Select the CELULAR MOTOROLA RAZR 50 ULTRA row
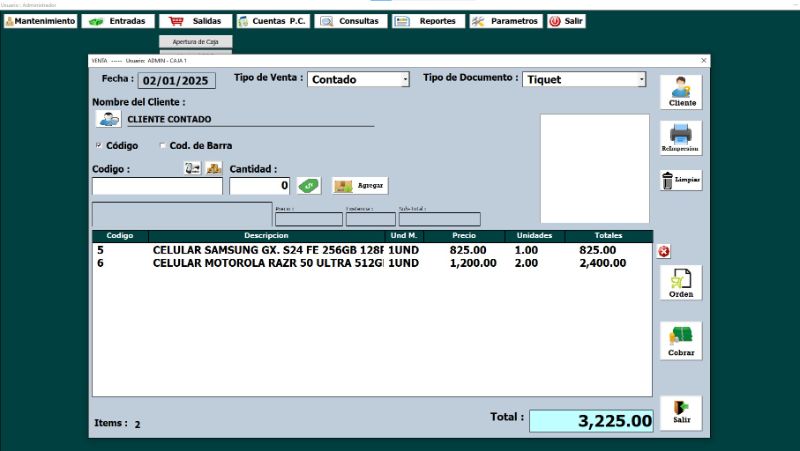 coord(372,263)
